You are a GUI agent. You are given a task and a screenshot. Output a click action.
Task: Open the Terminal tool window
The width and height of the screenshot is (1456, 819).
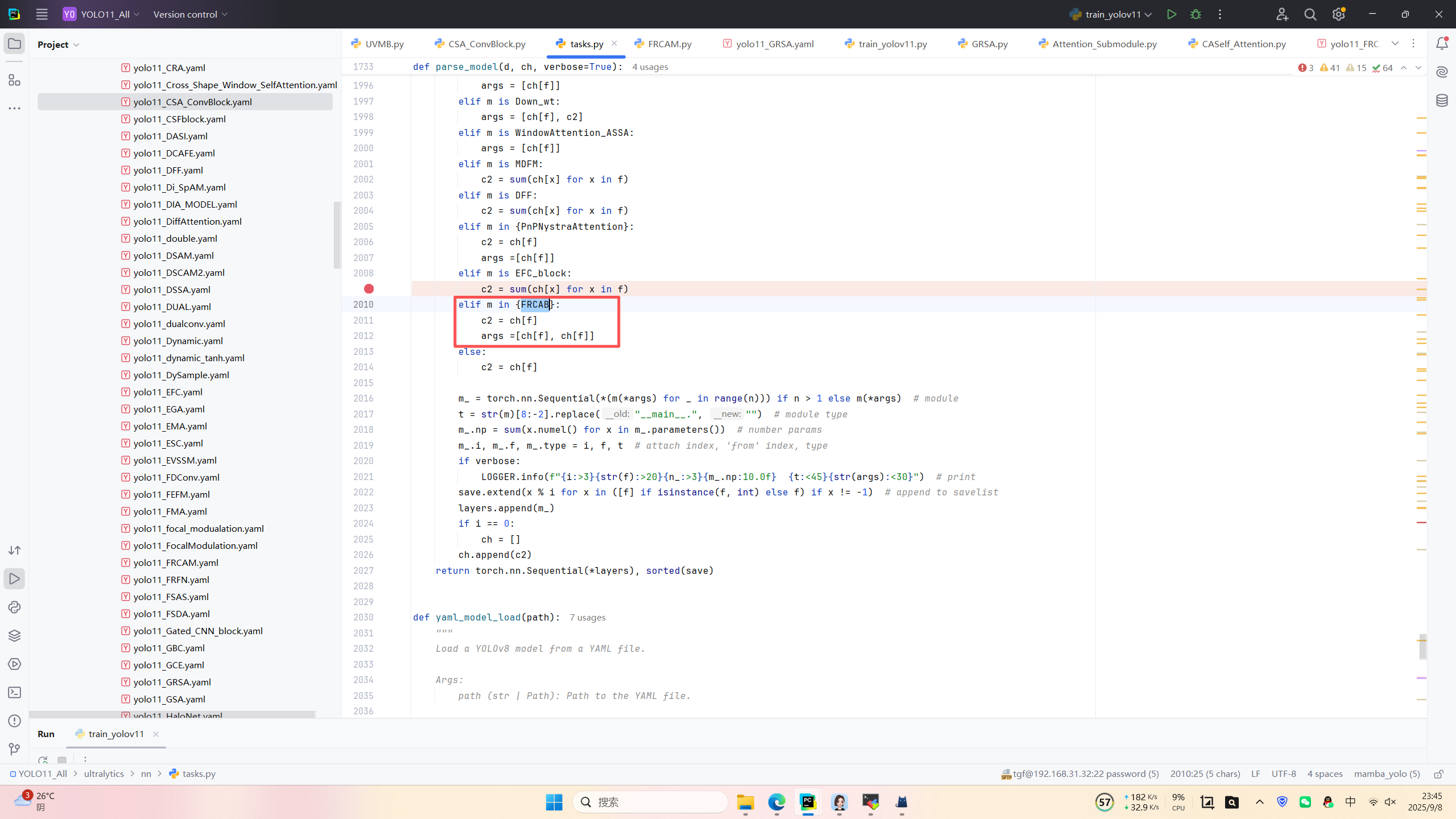coord(15,692)
